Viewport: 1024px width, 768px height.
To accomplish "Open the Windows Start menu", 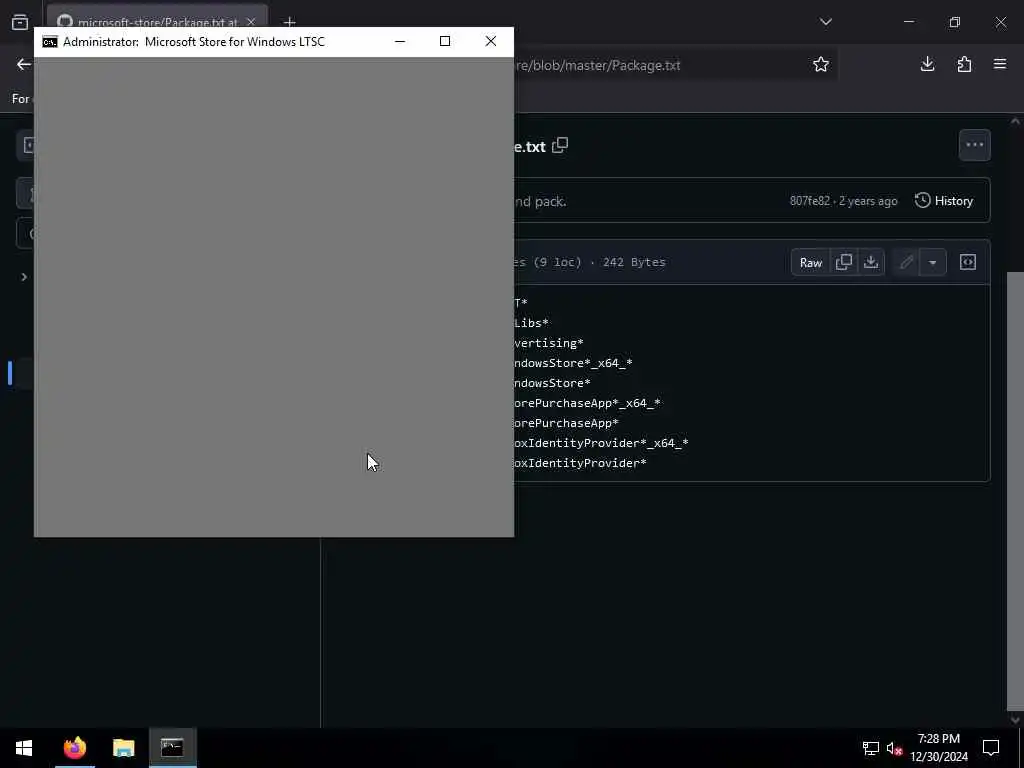I will coord(24,748).
